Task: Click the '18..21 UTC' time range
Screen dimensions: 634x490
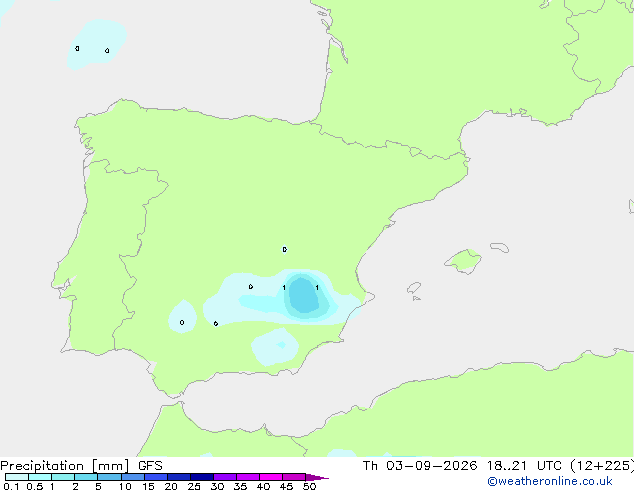Action: pos(524,466)
